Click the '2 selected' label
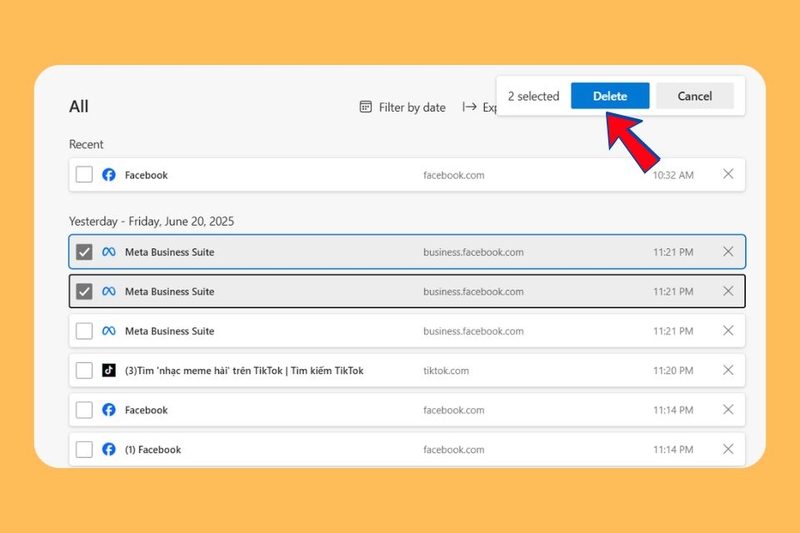This screenshot has width=800, height=533. 533,96
